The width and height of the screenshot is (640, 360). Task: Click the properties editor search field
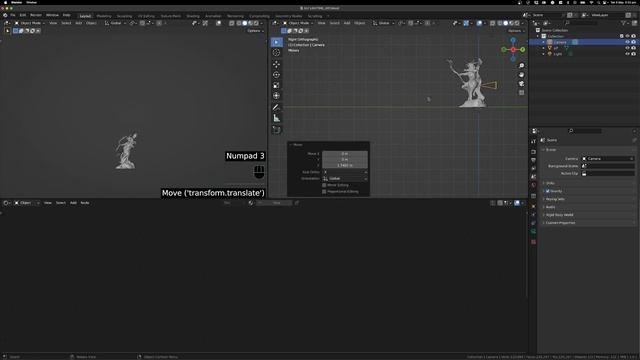coord(584,131)
